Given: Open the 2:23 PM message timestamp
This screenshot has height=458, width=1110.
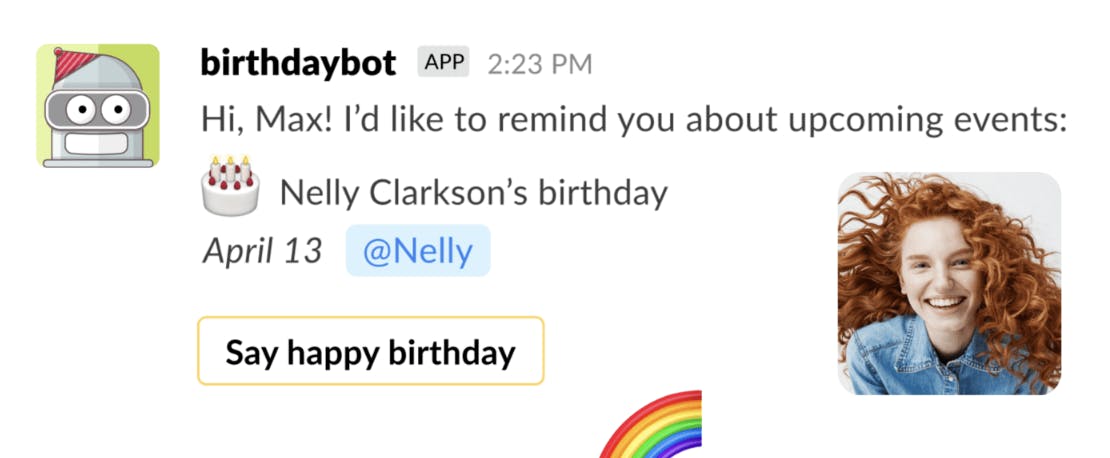Looking at the screenshot, I should [x=540, y=64].
